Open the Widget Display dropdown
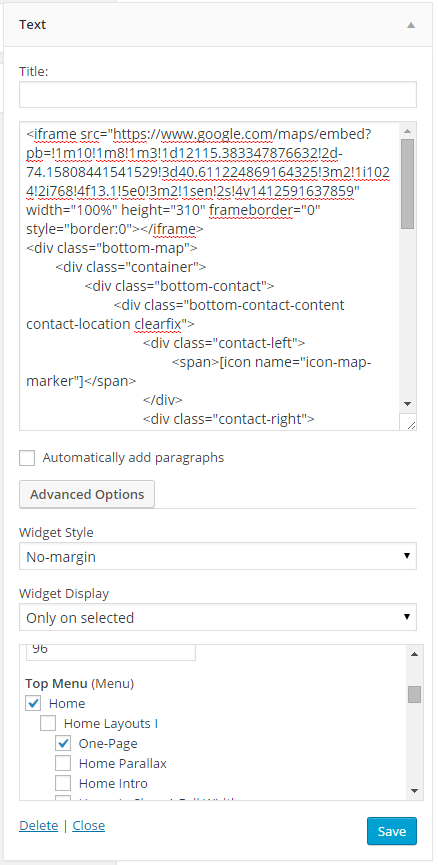Viewport: 438px width, 865px height. (218, 617)
